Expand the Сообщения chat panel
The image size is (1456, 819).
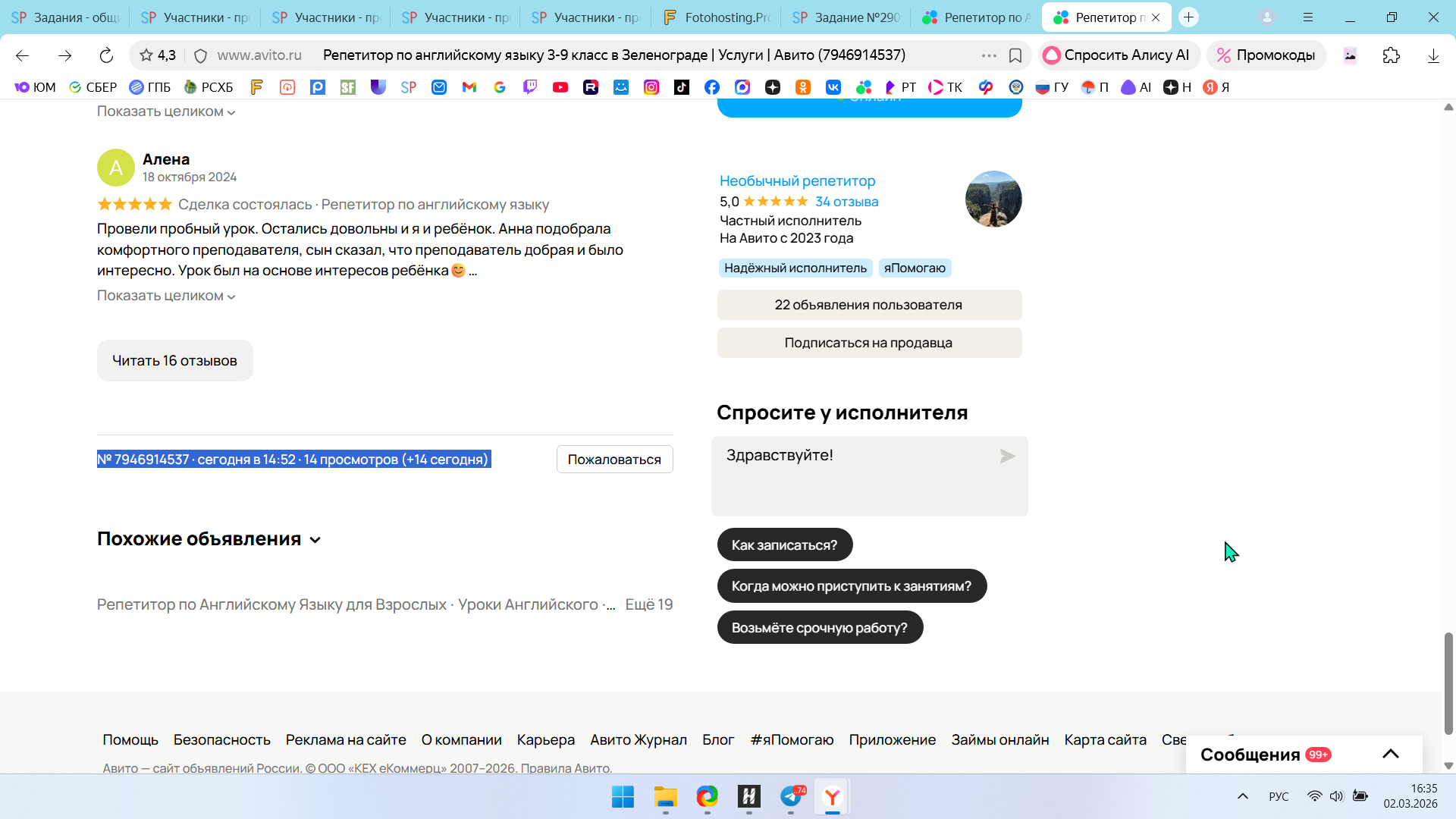(1390, 754)
